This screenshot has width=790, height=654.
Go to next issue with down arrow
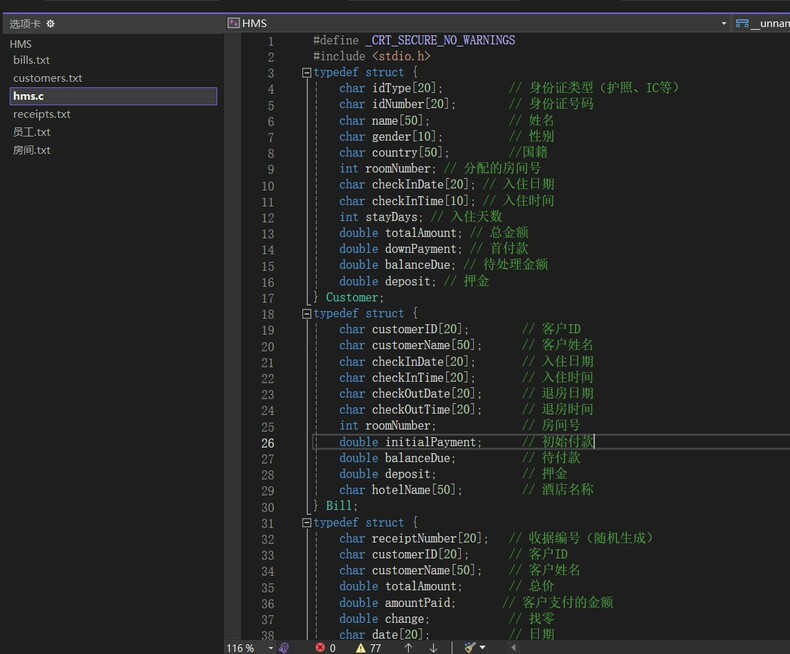pyautogui.click(x=433, y=647)
